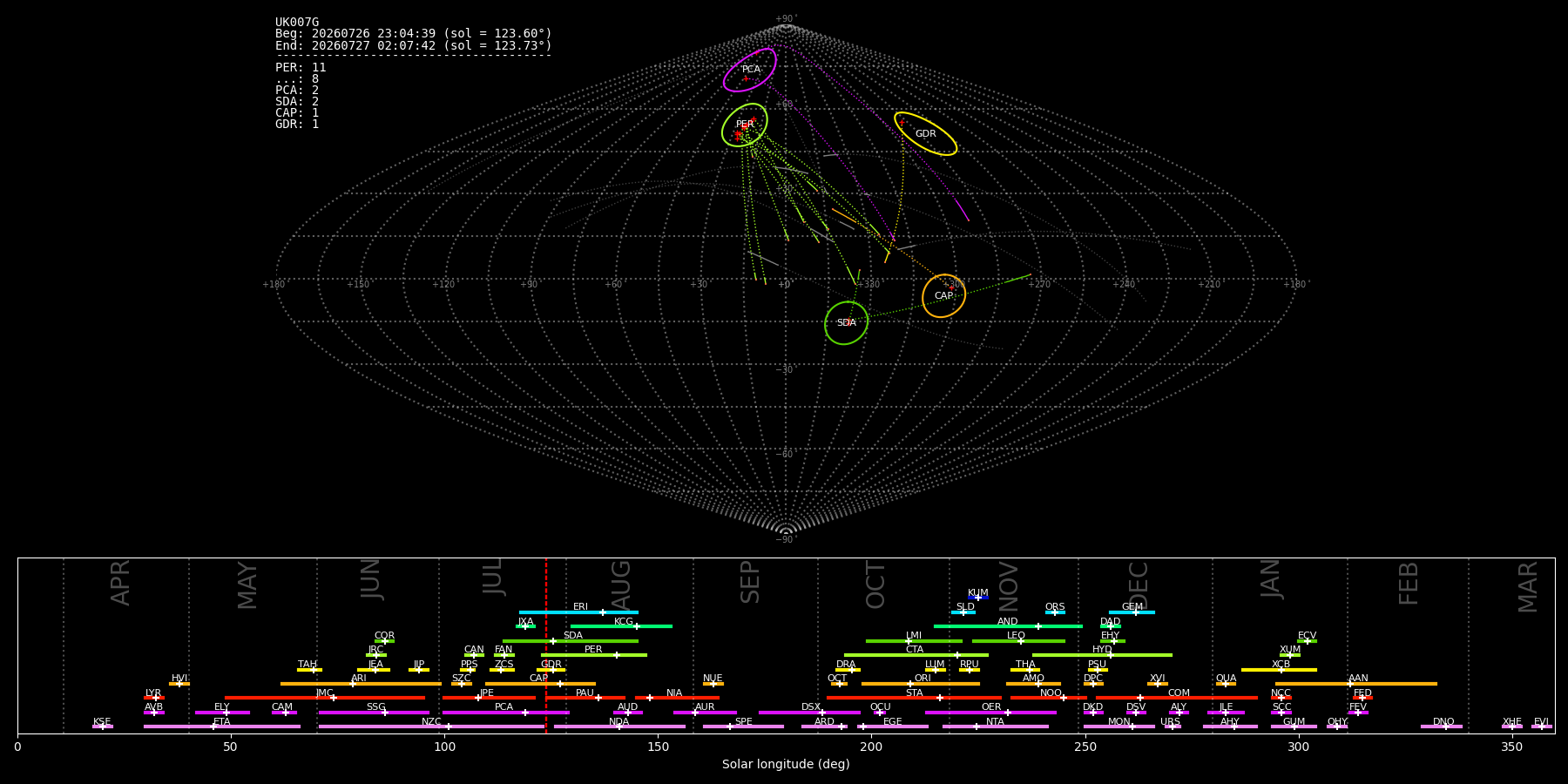Click the PCA radiant ellipse label
Screen dimensions: 1568x784
(751, 70)
